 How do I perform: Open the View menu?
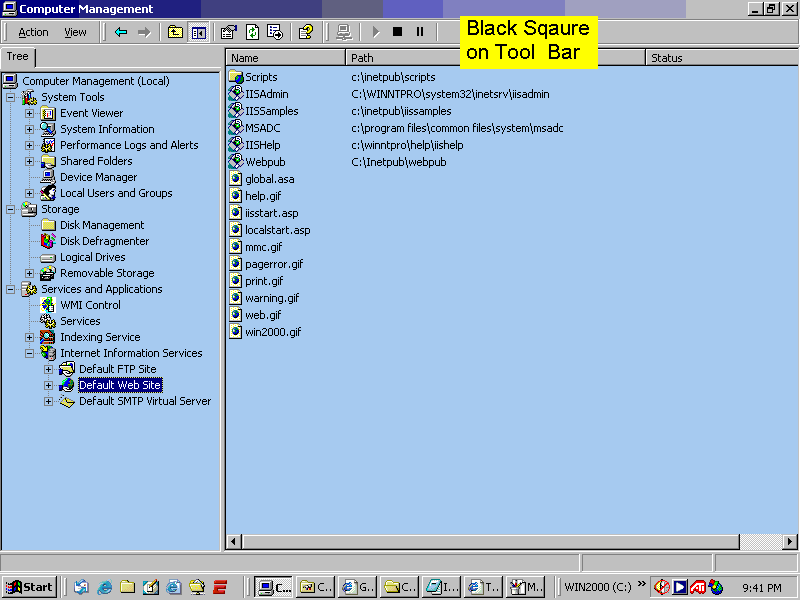(x=75, y=32)
